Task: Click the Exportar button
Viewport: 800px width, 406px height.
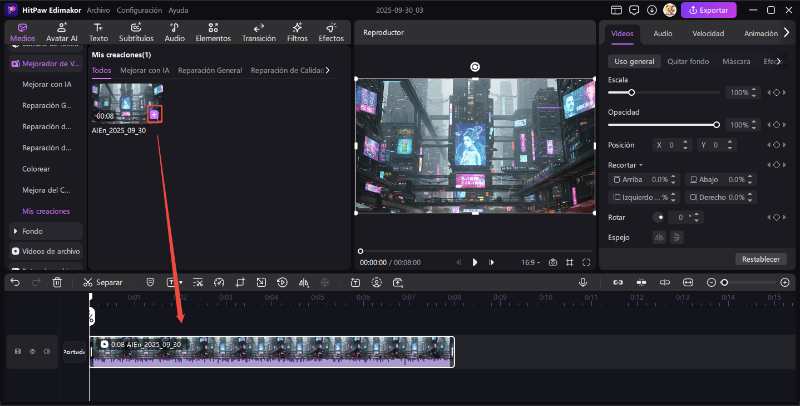Action: point(709,10)
